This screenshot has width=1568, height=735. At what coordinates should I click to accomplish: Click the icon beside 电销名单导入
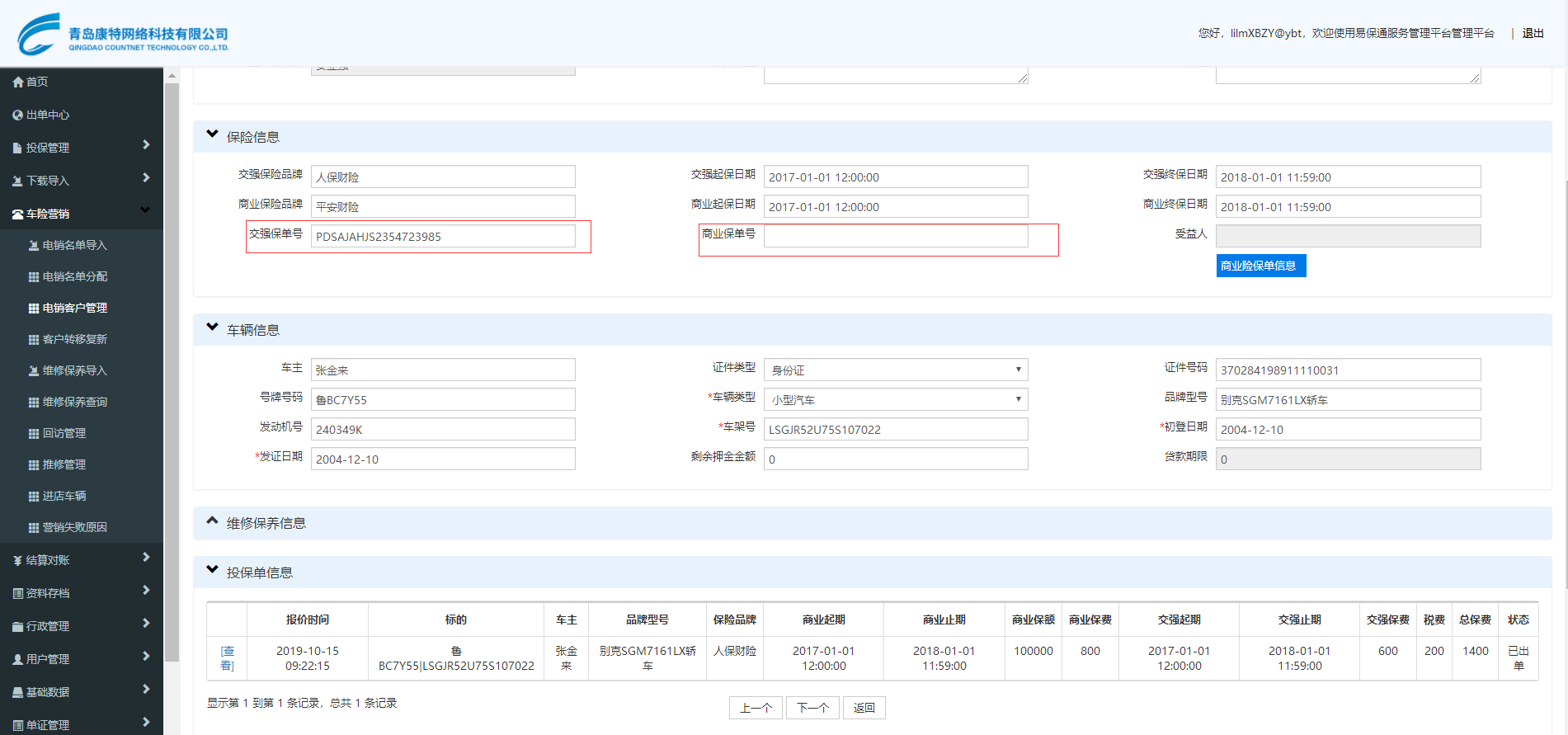(x=34, y=245)
